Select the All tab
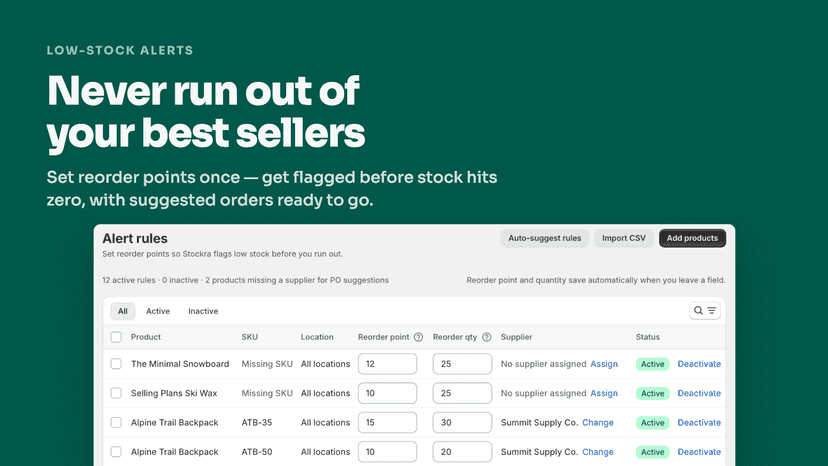Image resolution: width=828 pixels, height=466 pixels. coord(123,311)
